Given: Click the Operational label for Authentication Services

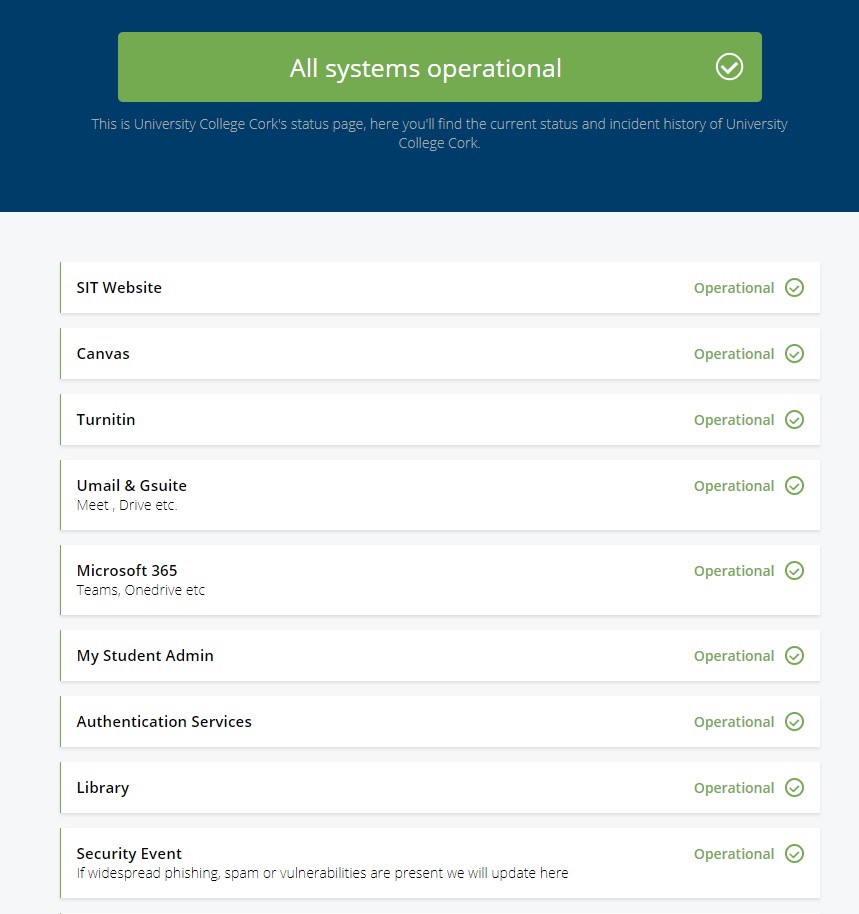Looking at the screenshot, I should coord(733,722).
